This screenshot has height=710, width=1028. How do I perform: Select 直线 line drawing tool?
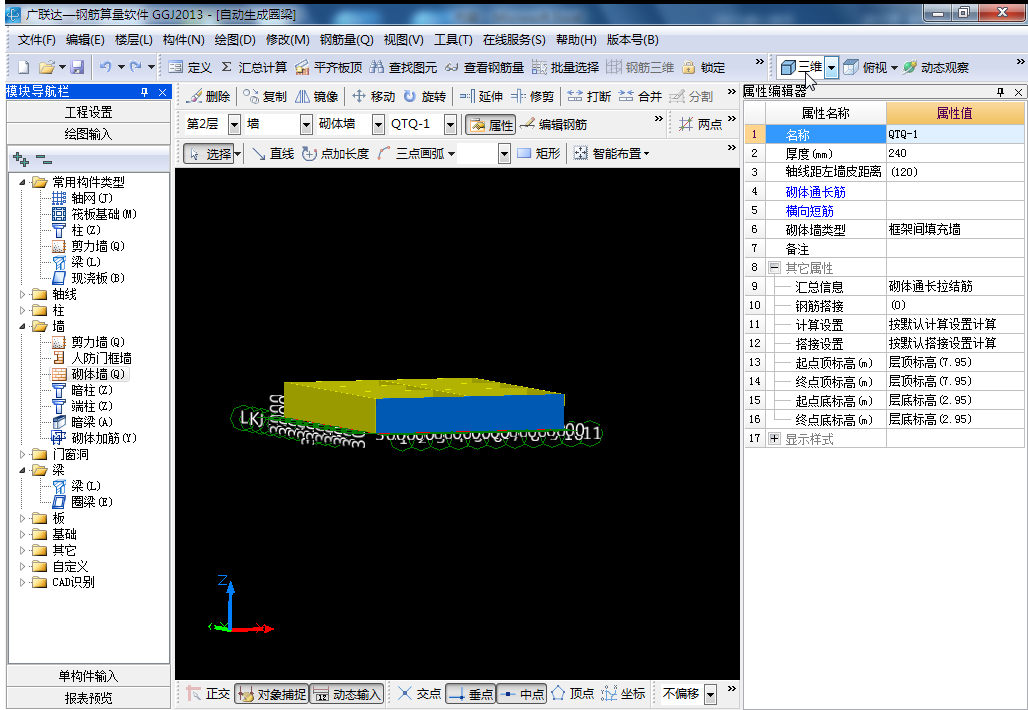[273, 153]
